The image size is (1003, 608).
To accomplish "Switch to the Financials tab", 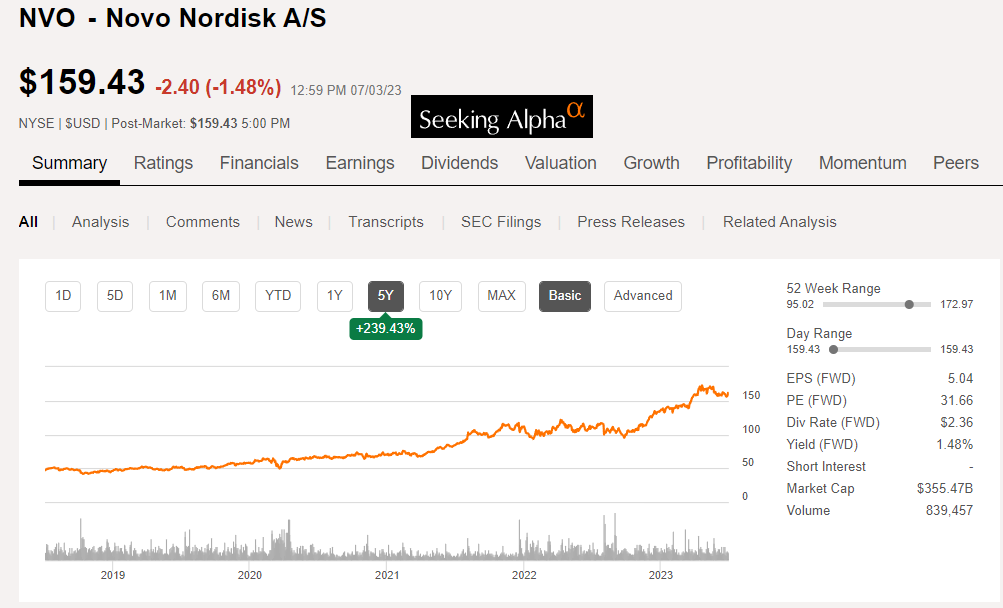I will coord(259,163).
